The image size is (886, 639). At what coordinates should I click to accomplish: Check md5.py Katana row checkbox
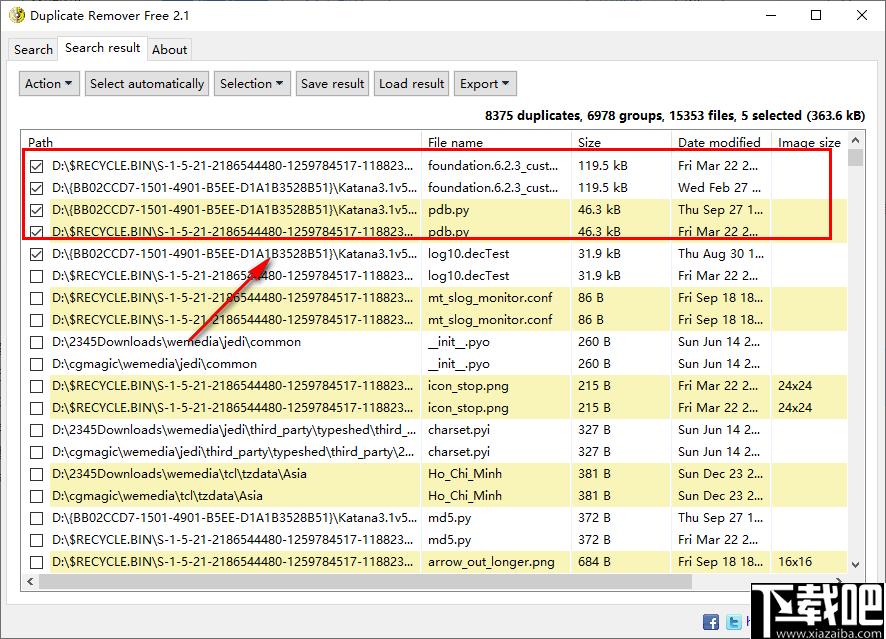tap(37, 519)
